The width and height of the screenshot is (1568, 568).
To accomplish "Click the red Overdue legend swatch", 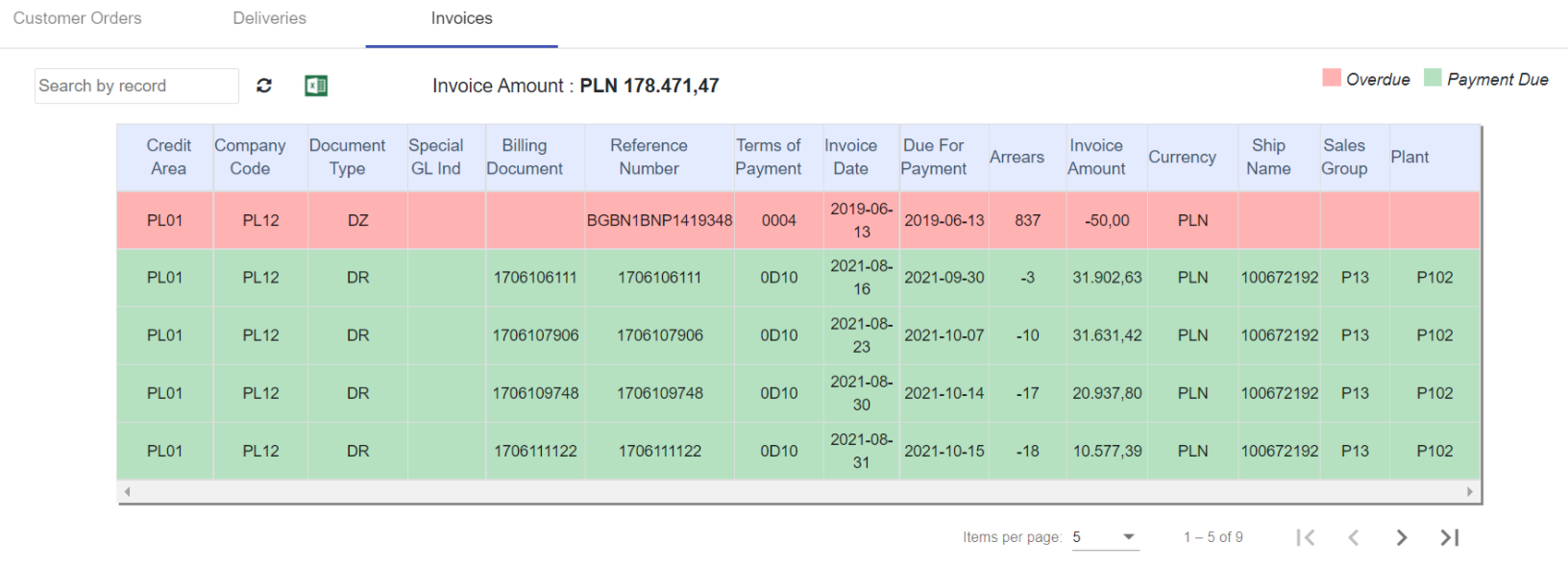I will (1332, 78).
